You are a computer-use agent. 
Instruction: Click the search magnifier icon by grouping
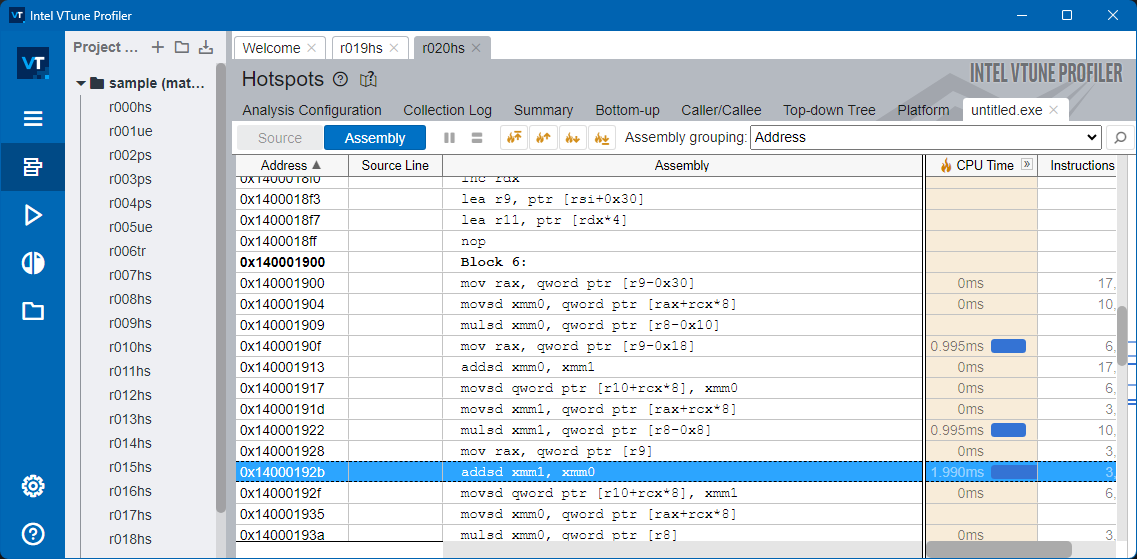1120,138
